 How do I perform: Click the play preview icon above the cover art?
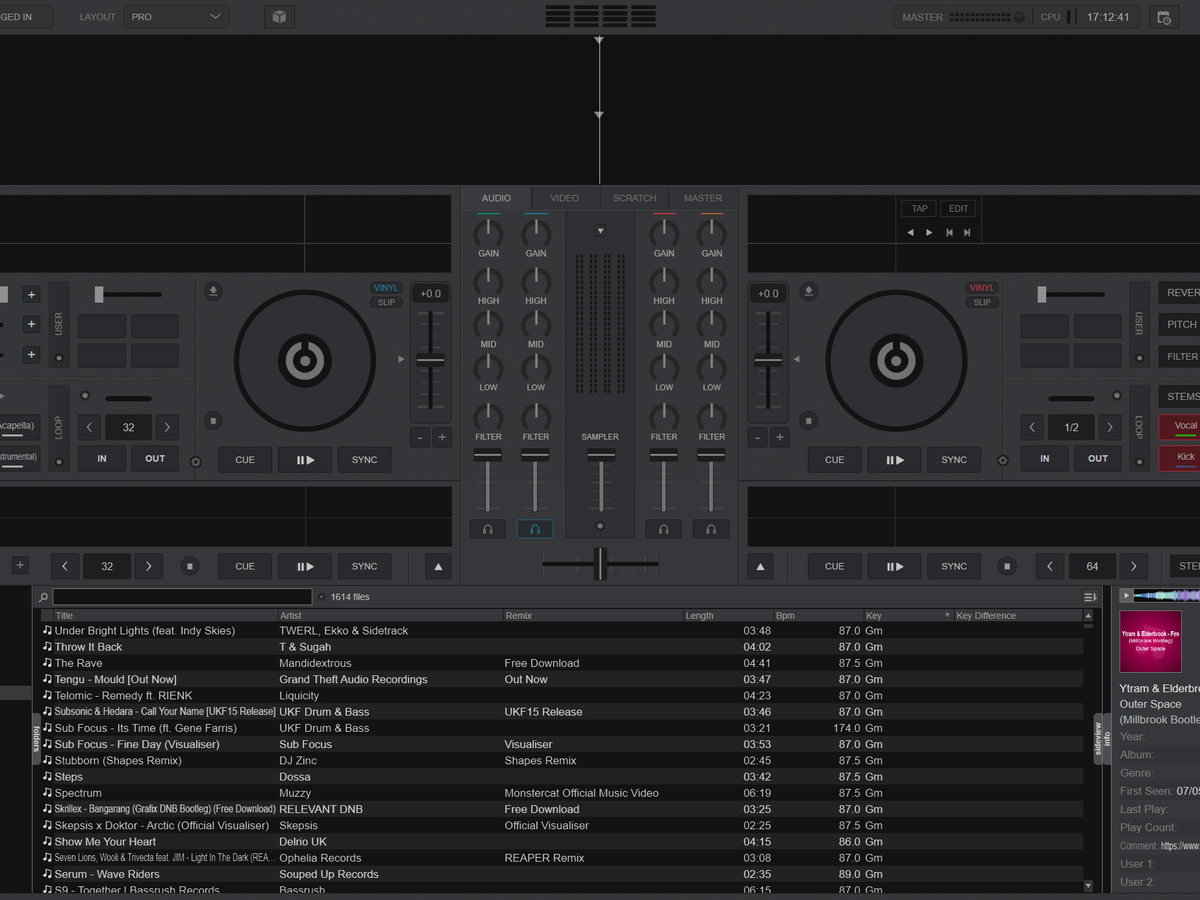[x=1127, y=596]
